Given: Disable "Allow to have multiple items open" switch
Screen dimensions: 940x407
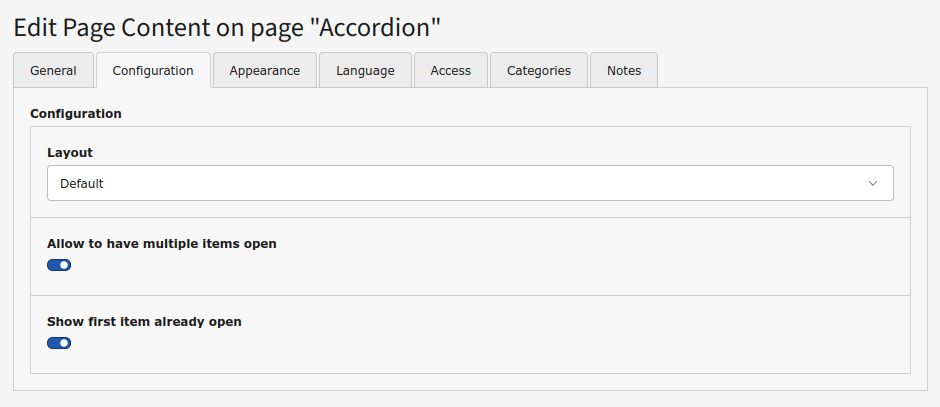Looking at the screenshot, I should click(x=59, y=265).
